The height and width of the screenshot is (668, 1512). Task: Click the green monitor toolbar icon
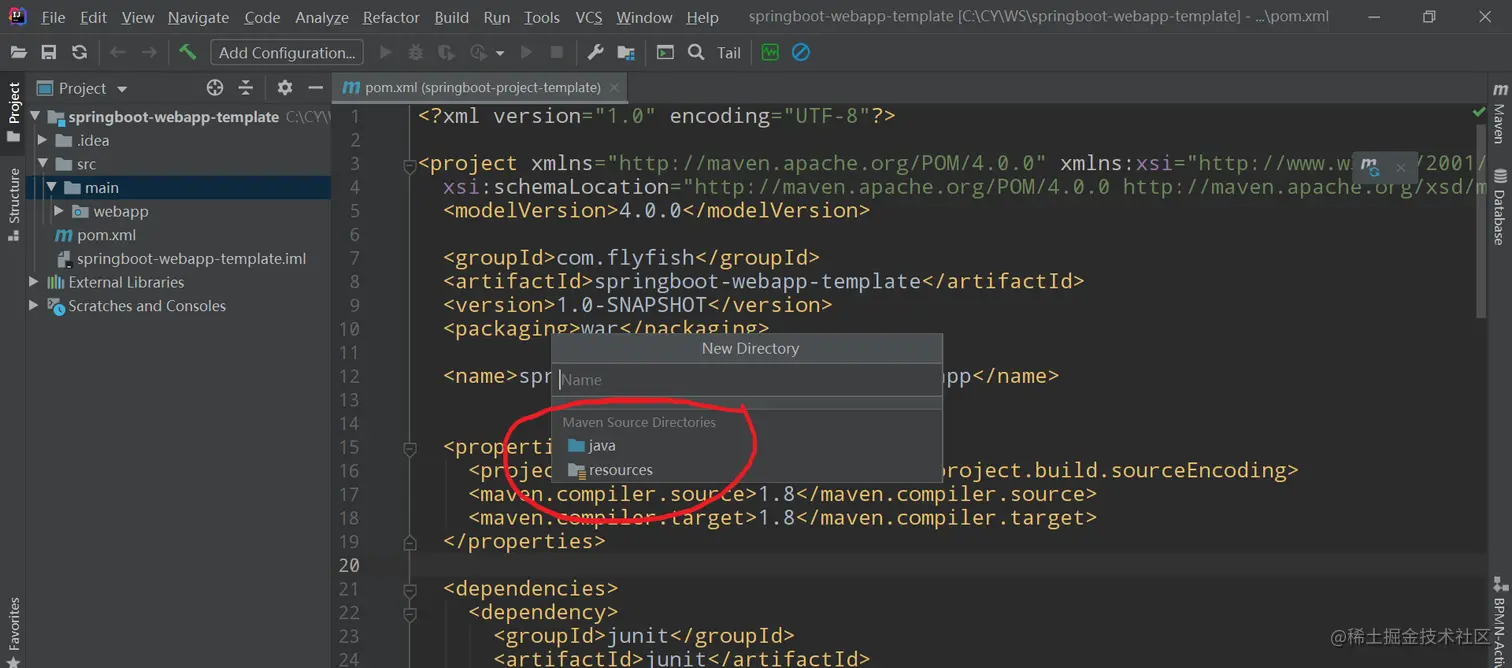pos(770,52)
